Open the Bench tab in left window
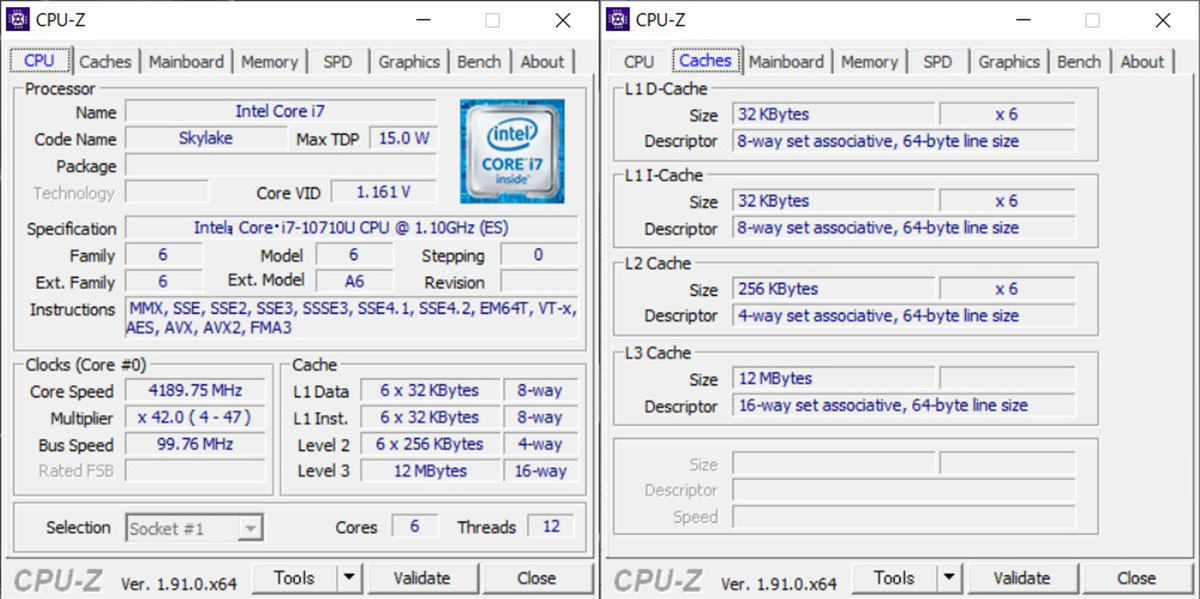 pyautogui.click(x=479, y=61)
